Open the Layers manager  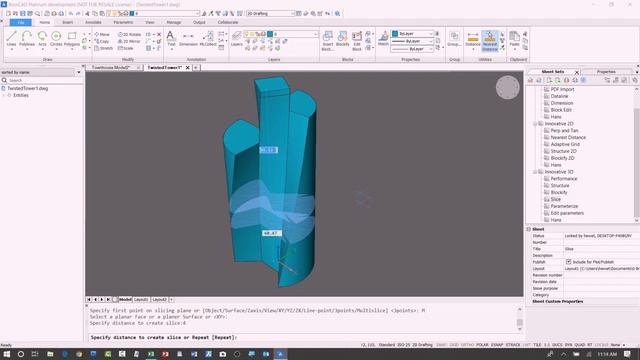tap(237, 39)
